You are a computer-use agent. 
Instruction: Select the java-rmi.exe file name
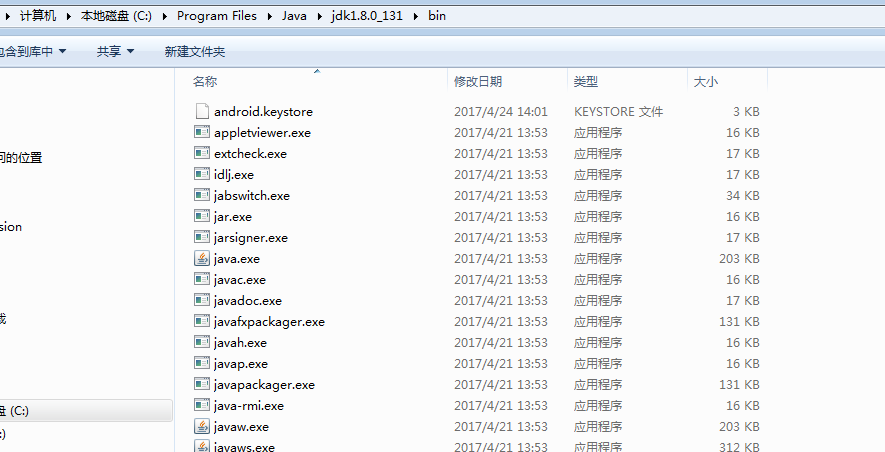[249, 406]
